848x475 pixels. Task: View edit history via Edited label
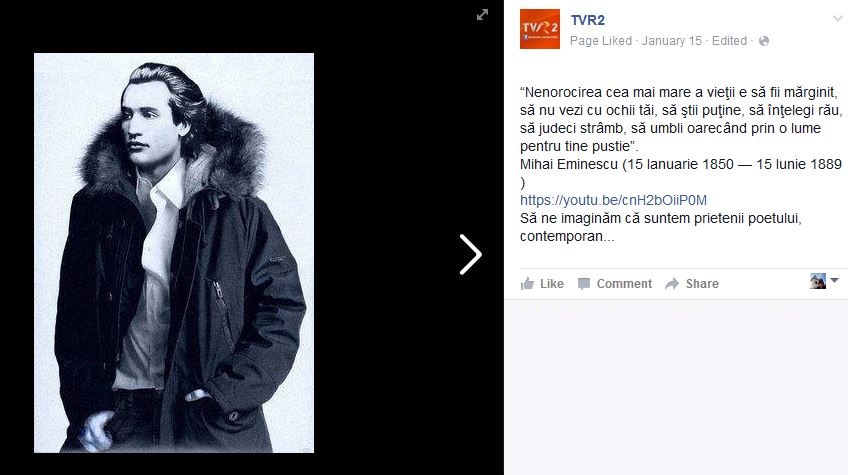pyautogui.click(x=729, y=41)
